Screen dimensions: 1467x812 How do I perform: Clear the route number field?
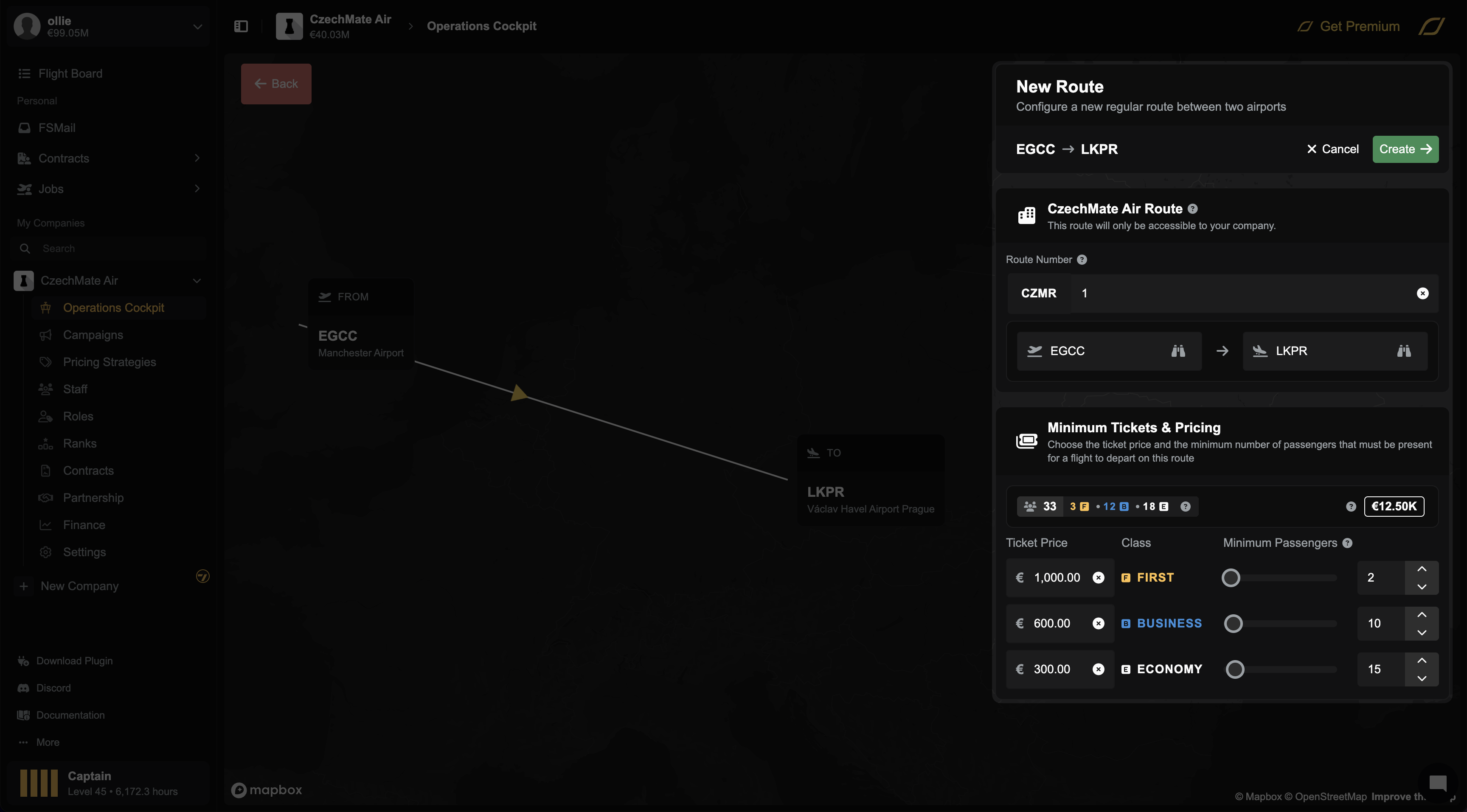[x=1422, y=293]
